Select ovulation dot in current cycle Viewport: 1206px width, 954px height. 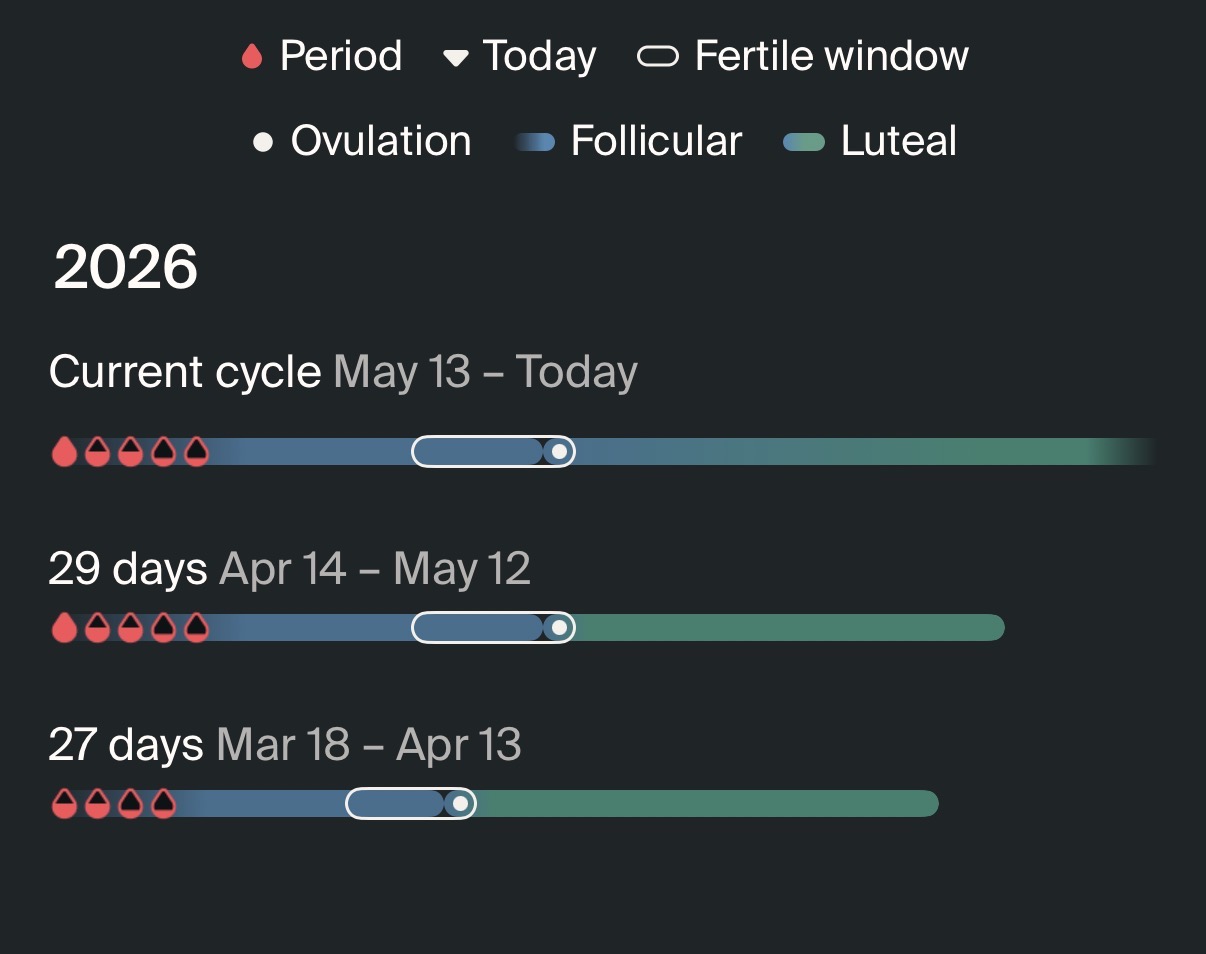point(560,452)
